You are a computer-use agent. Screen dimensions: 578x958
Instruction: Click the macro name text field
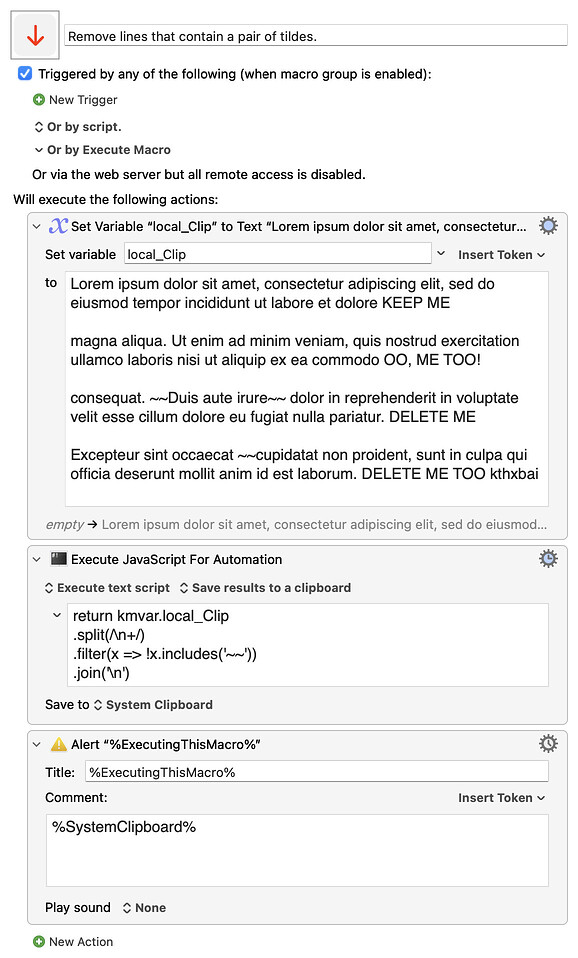pyautogui.click(x=316, y=36)
